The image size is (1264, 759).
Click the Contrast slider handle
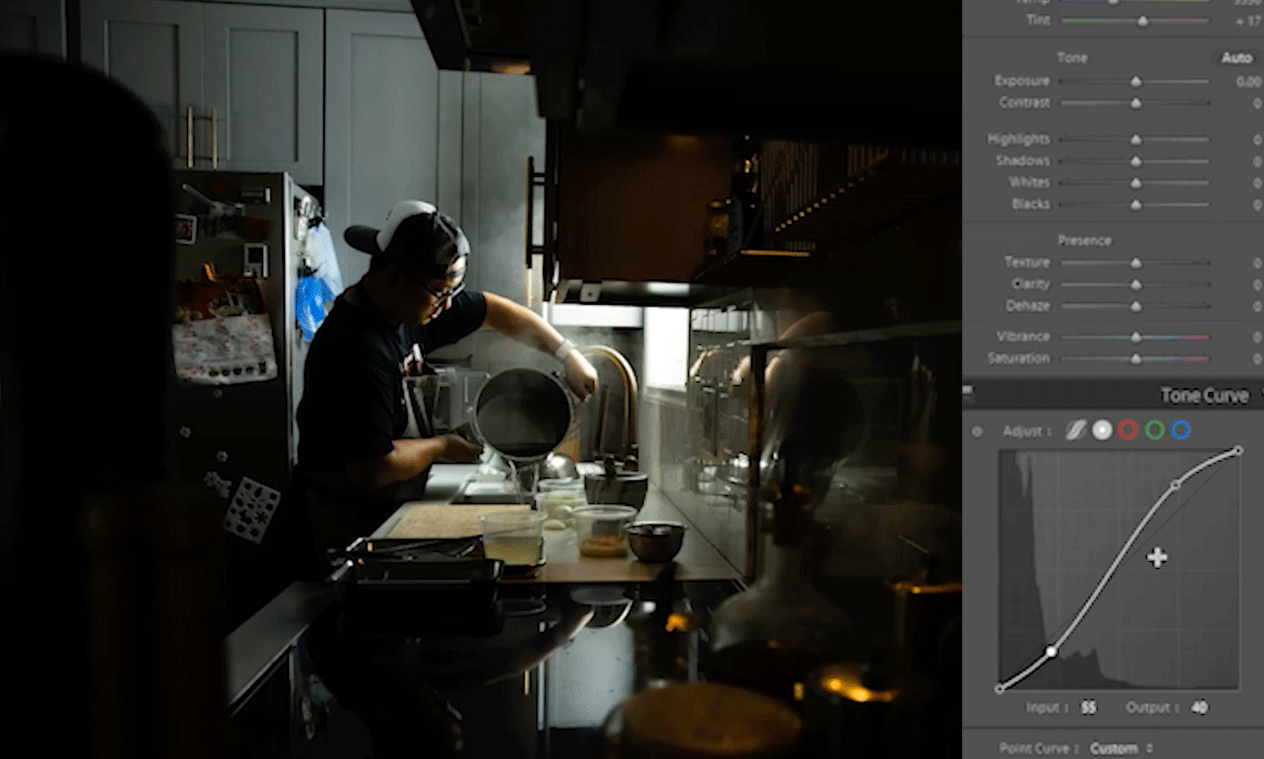pyautogui.click(x=1136, y=103)
